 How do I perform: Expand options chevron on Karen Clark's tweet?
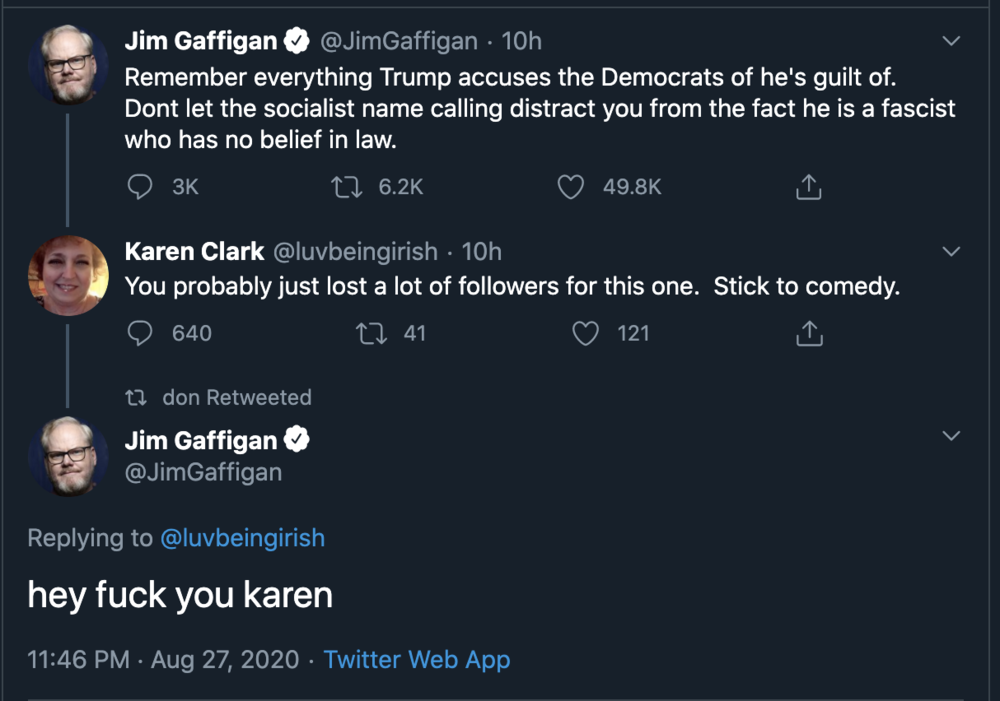point(951,250)
